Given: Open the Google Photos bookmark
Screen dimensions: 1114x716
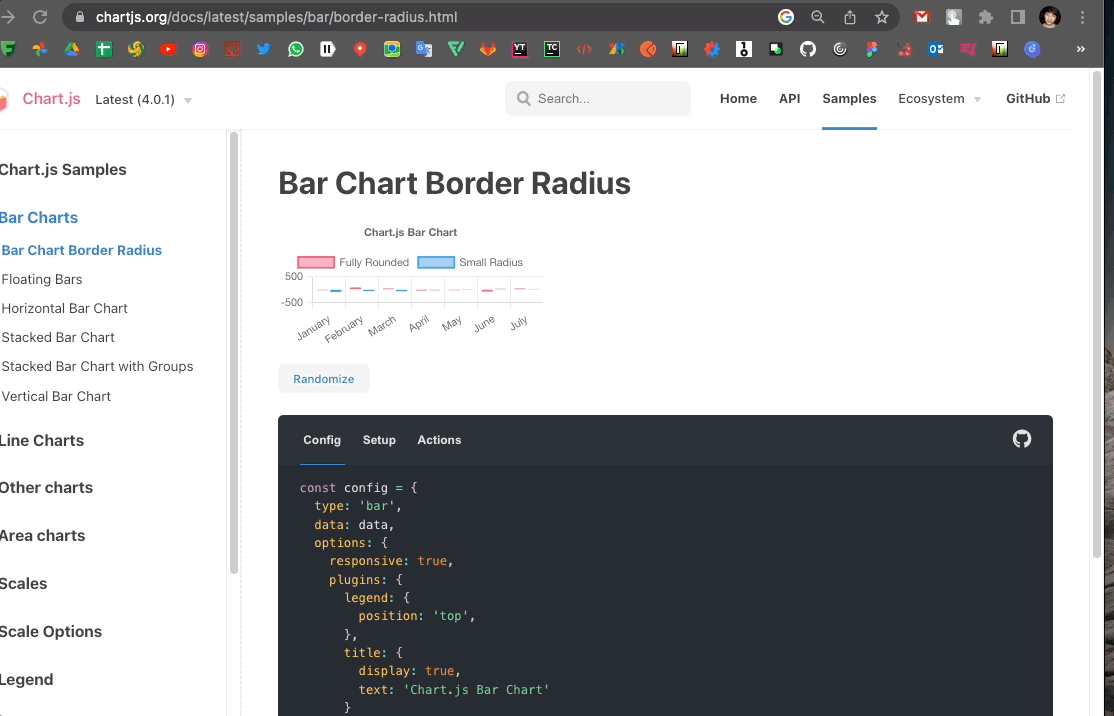Looking at the screenshot, I should point(40,49).
